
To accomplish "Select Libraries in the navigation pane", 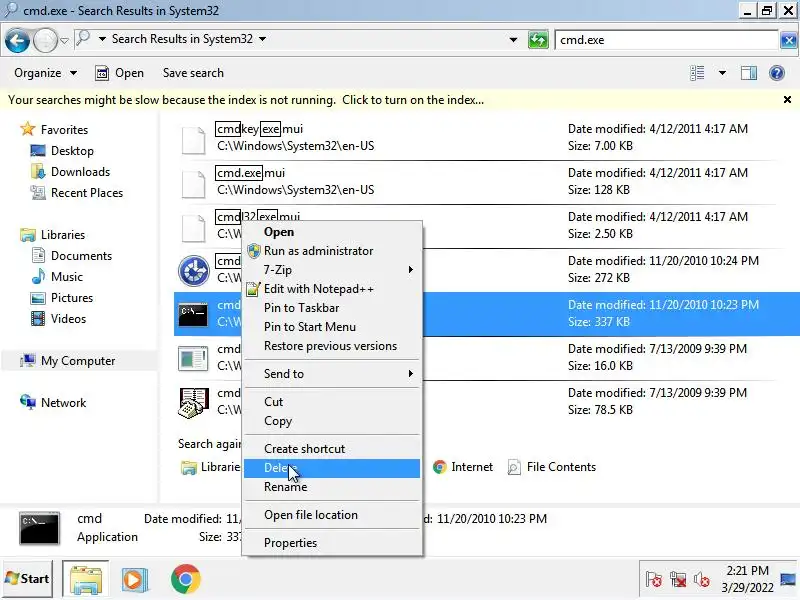I will tap(52, 235).
